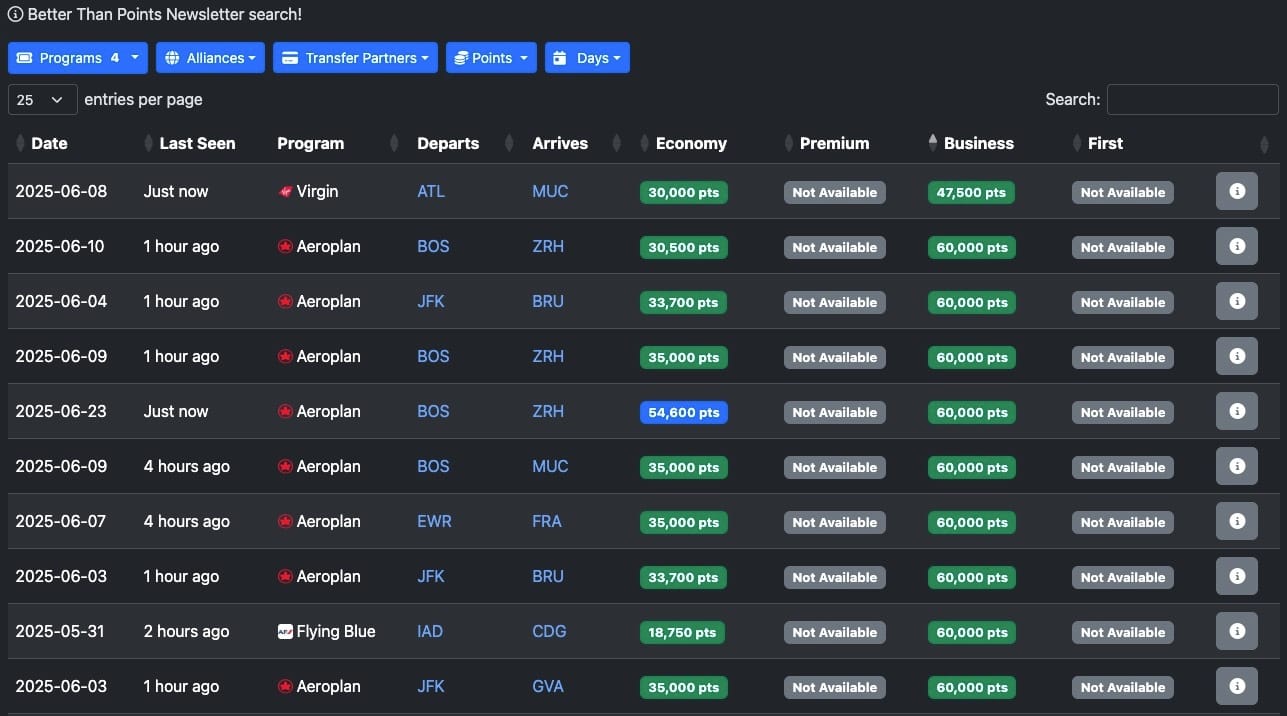Click the blue 54,600 pts economy badge

point(684,412)
